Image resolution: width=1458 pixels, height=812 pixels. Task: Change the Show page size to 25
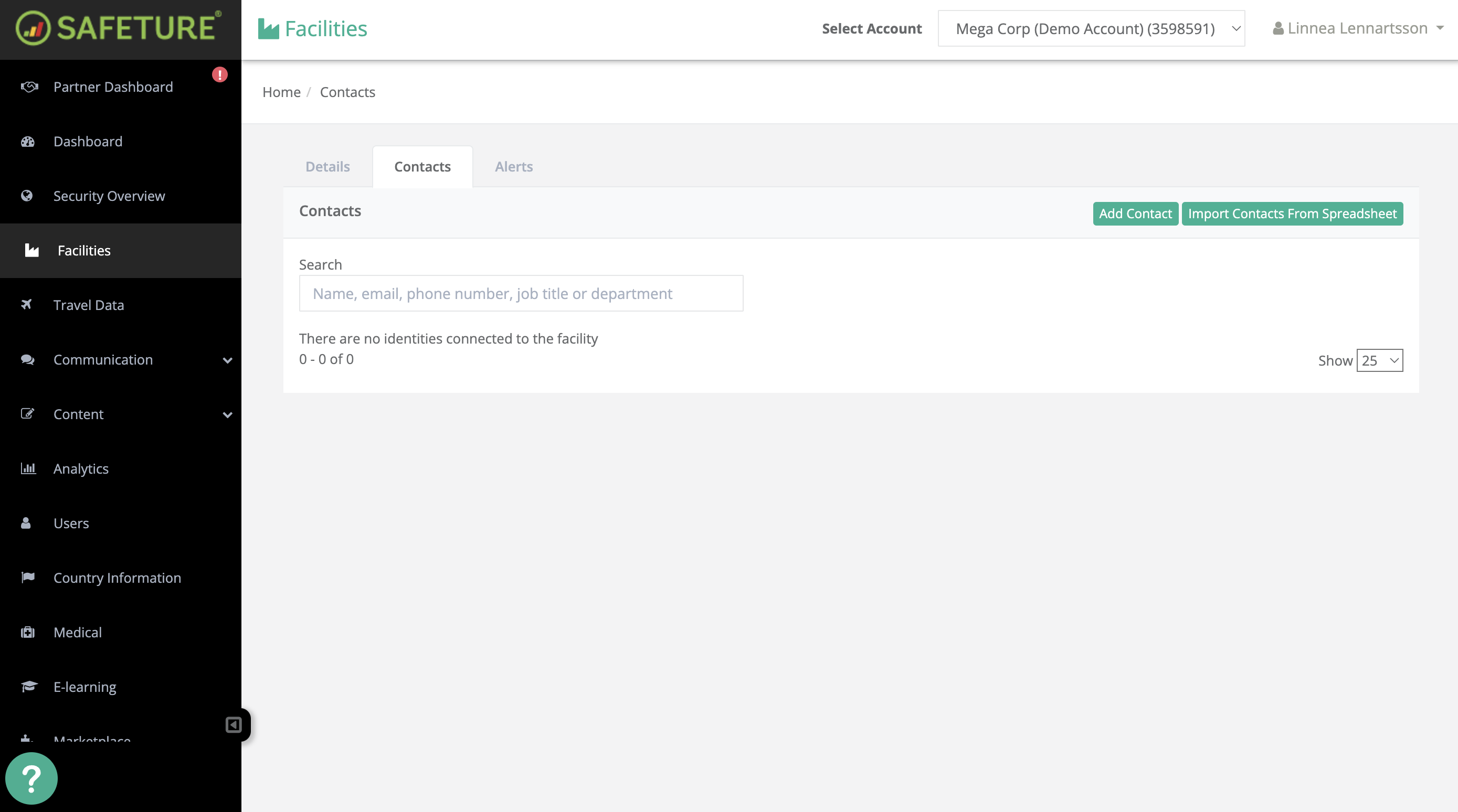click(x=1379, y=360)
